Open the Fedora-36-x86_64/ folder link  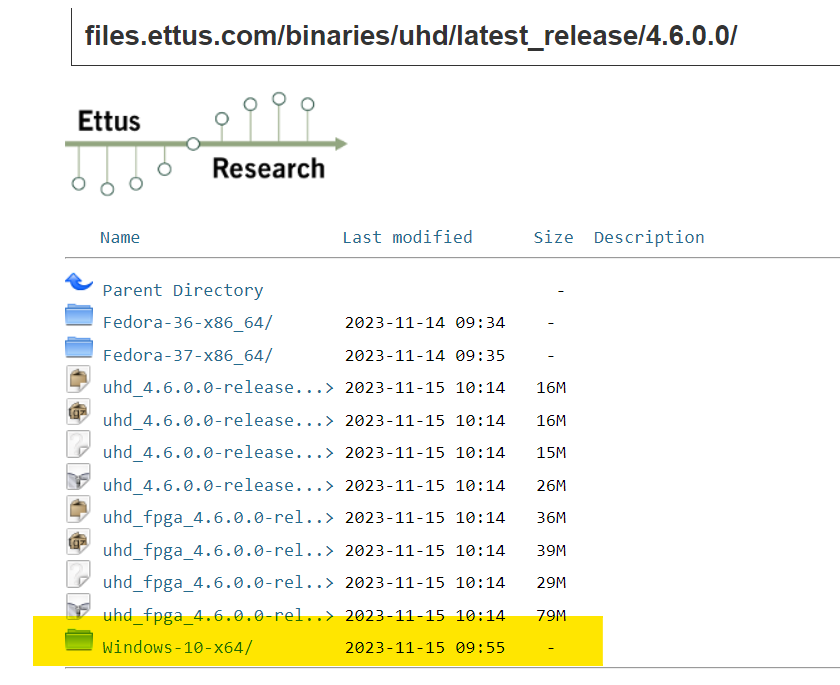point(188,323)
